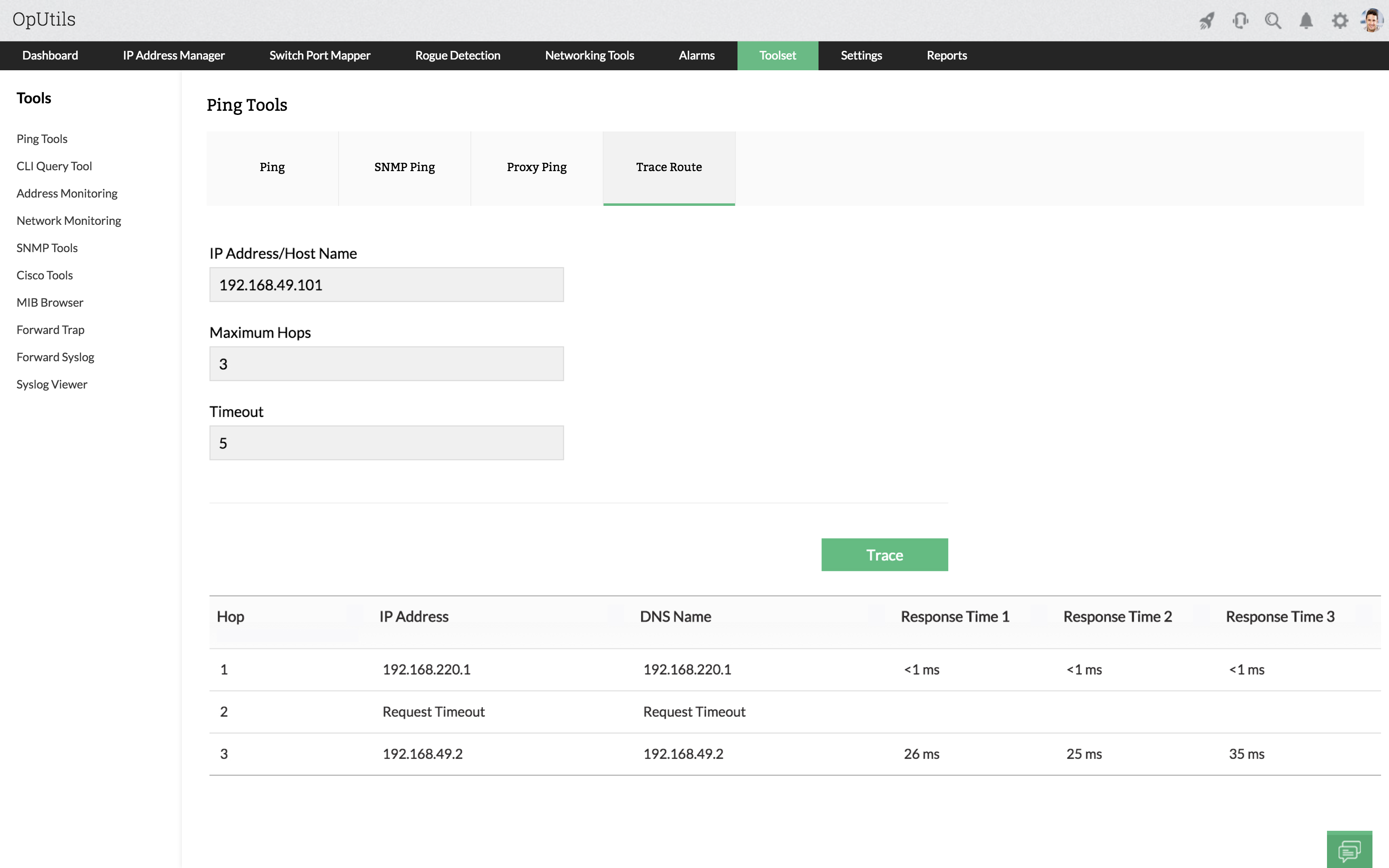This screenshot has width=1389, height=868.
Task: Open the Networking Tools menu
Action: coord(589,56)
